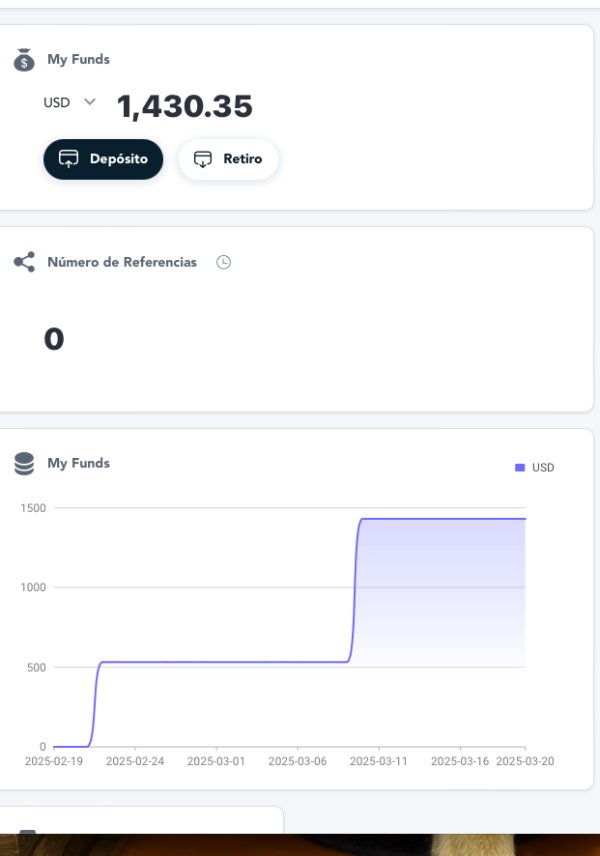Toggle the USD series via its legend label
The image size is (600, 856).
click(x=543, y=468)
